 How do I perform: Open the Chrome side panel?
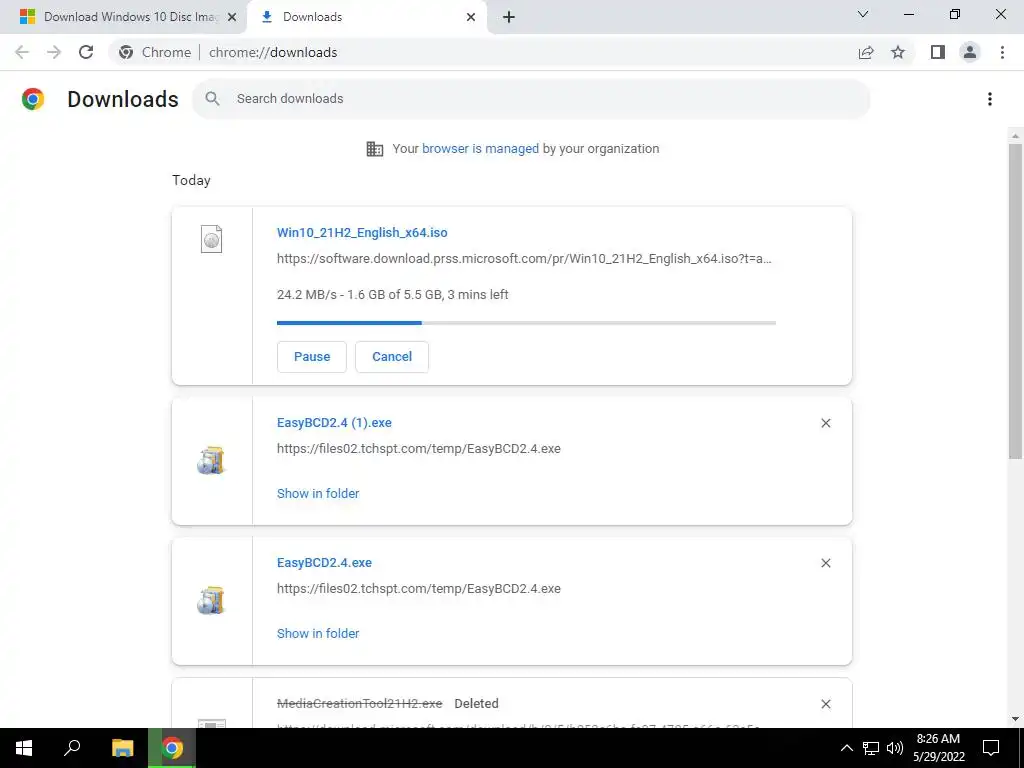click(x=938, y=52)
